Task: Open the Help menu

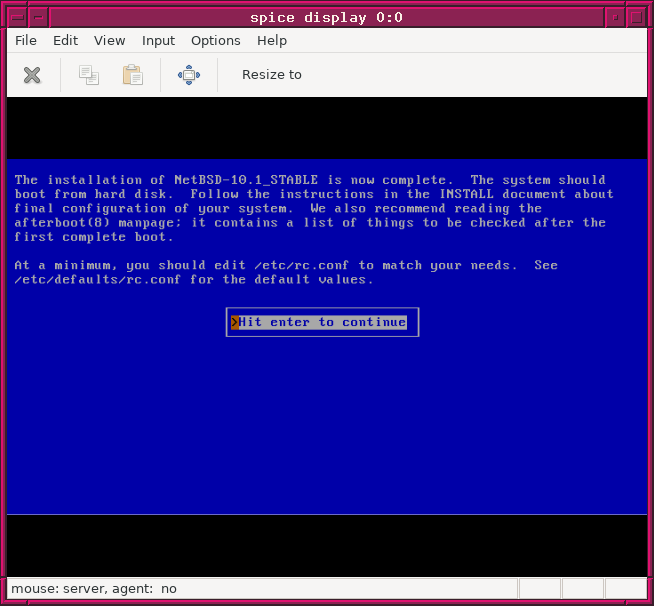Action: (271, 41)
